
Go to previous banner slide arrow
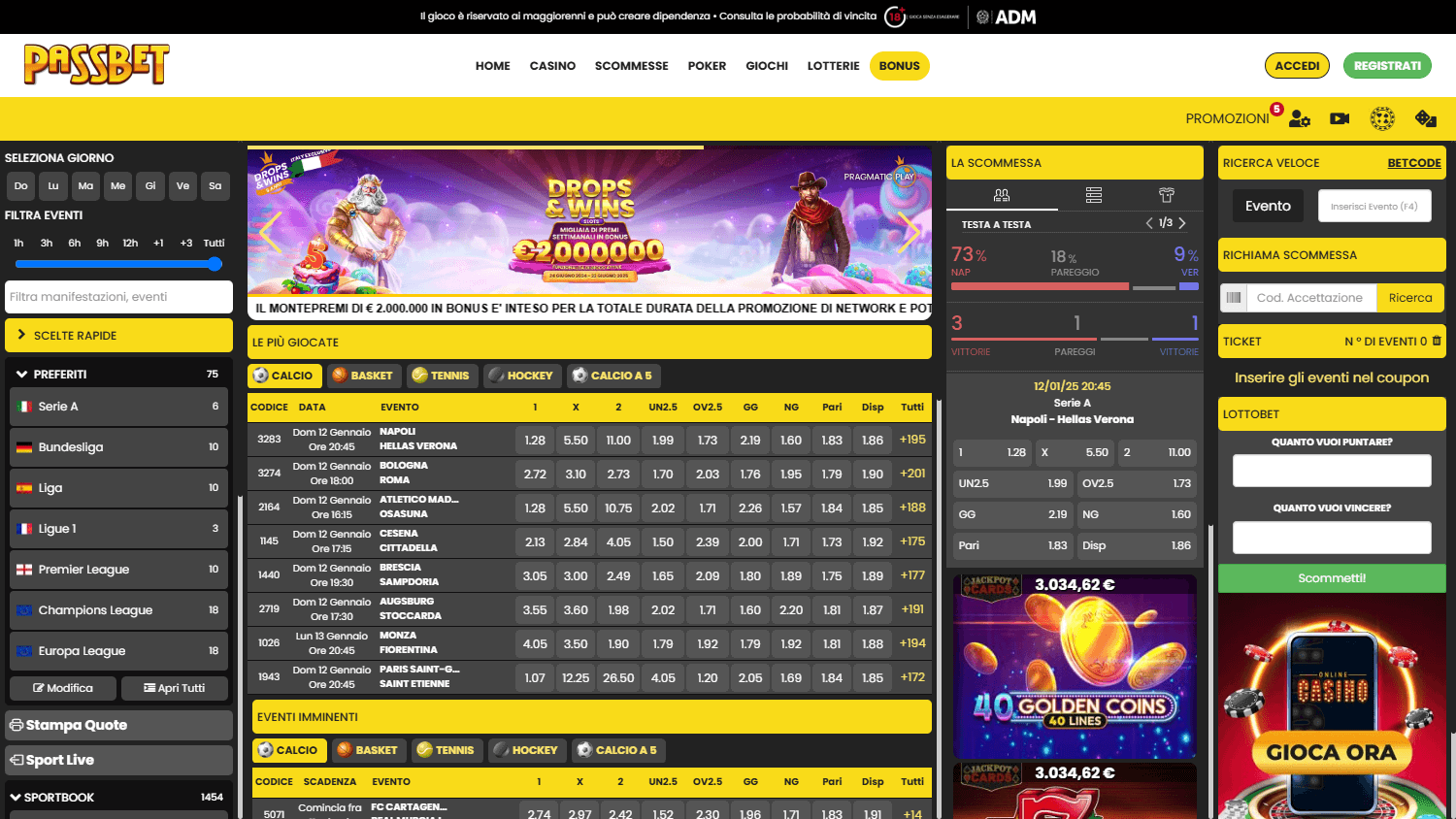[271, 232]
